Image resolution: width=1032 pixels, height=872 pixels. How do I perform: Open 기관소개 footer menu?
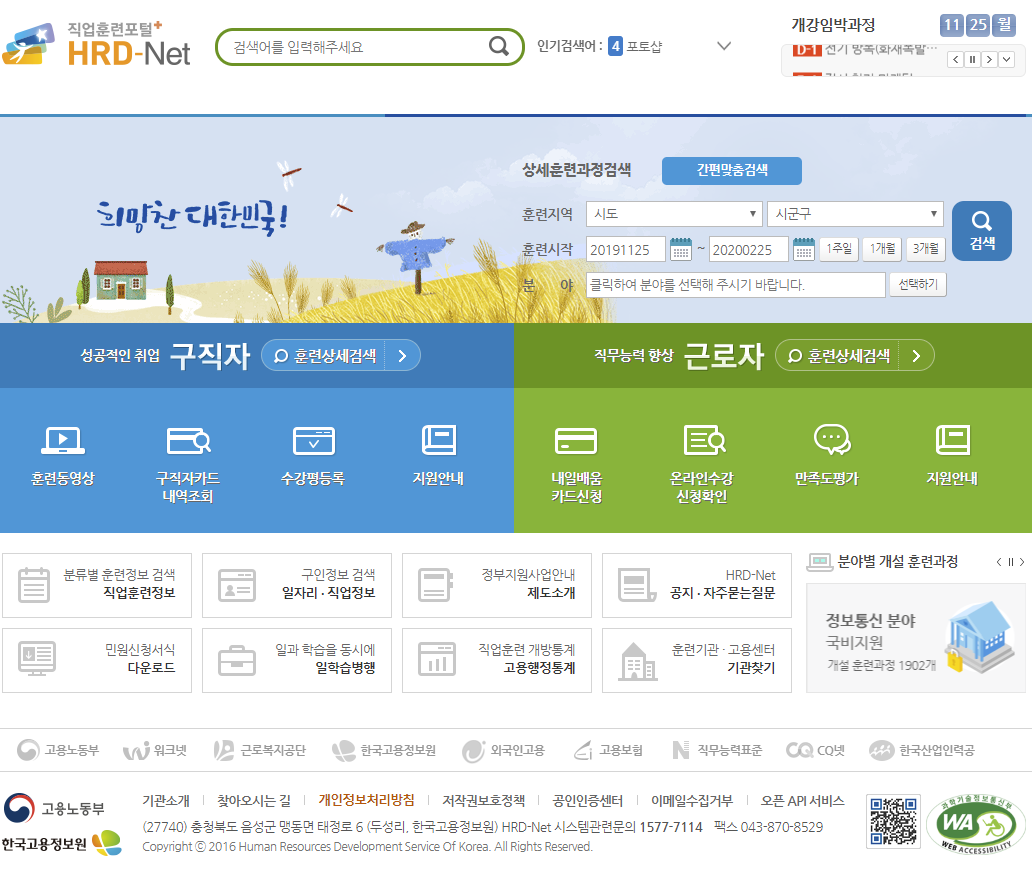[x=166, y=800]
